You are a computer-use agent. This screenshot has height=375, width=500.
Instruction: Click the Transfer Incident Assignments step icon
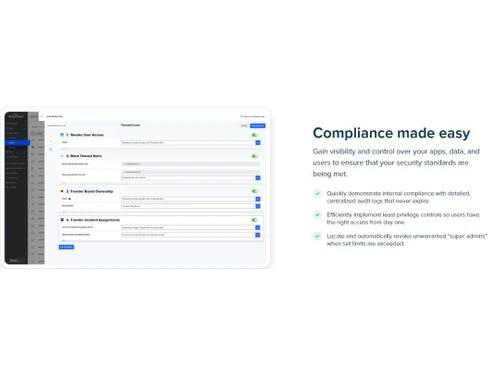[62, 220]
